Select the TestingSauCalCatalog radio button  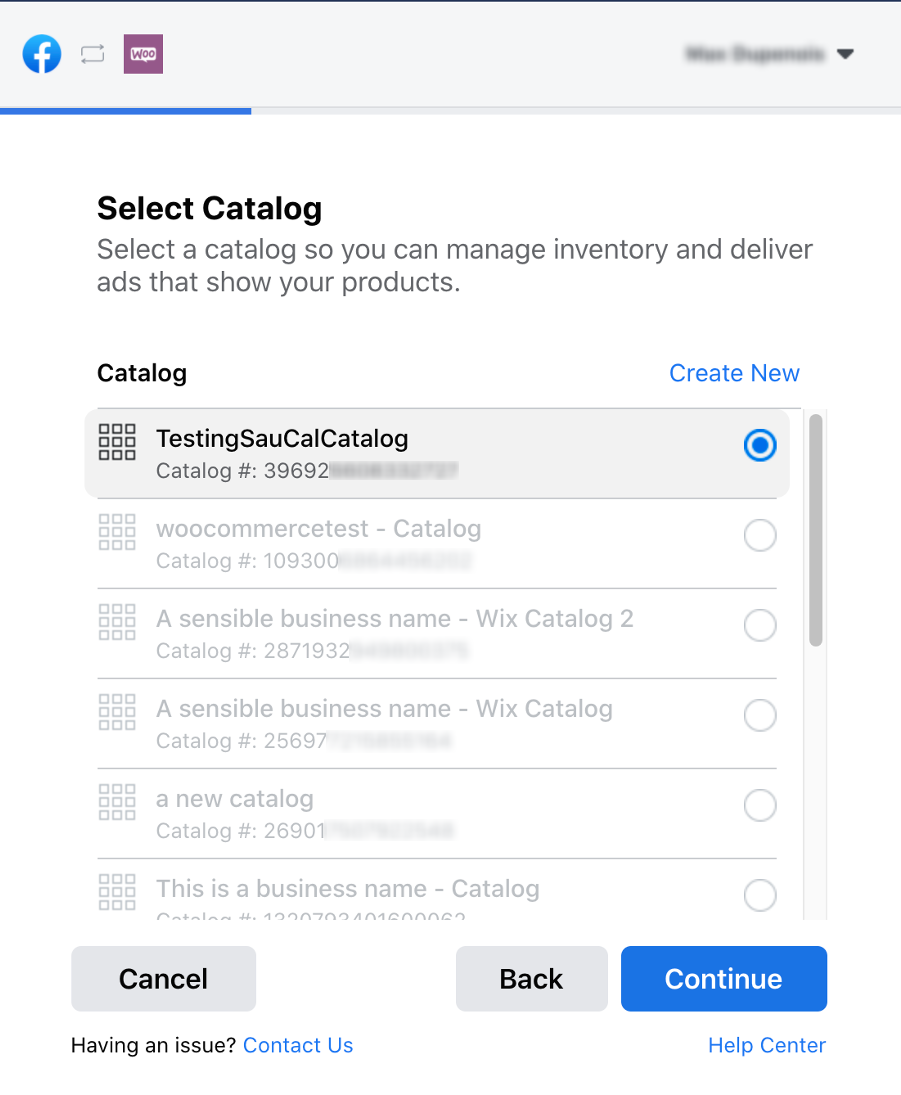(x=760, y=445)
